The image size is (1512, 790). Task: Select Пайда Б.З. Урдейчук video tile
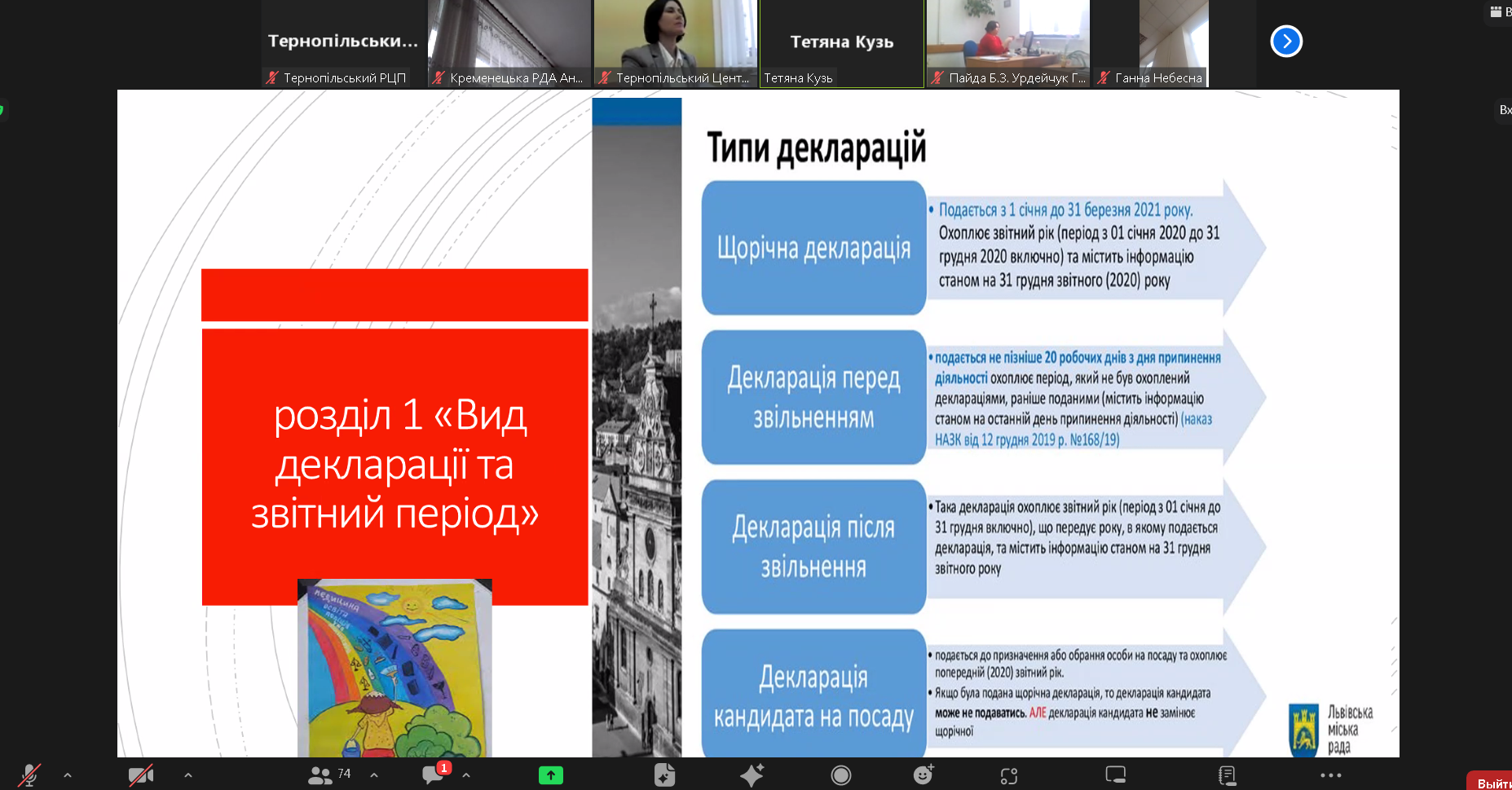(1008, 43)
